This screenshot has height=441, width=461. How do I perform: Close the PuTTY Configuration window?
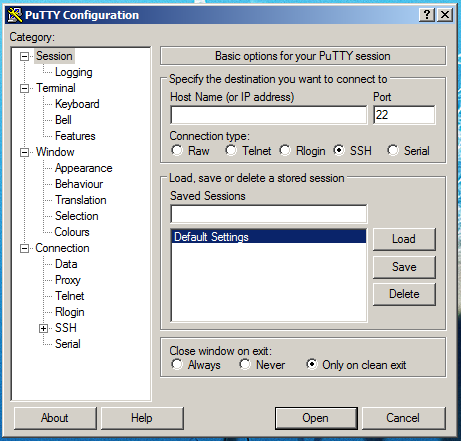click(445, 15)
